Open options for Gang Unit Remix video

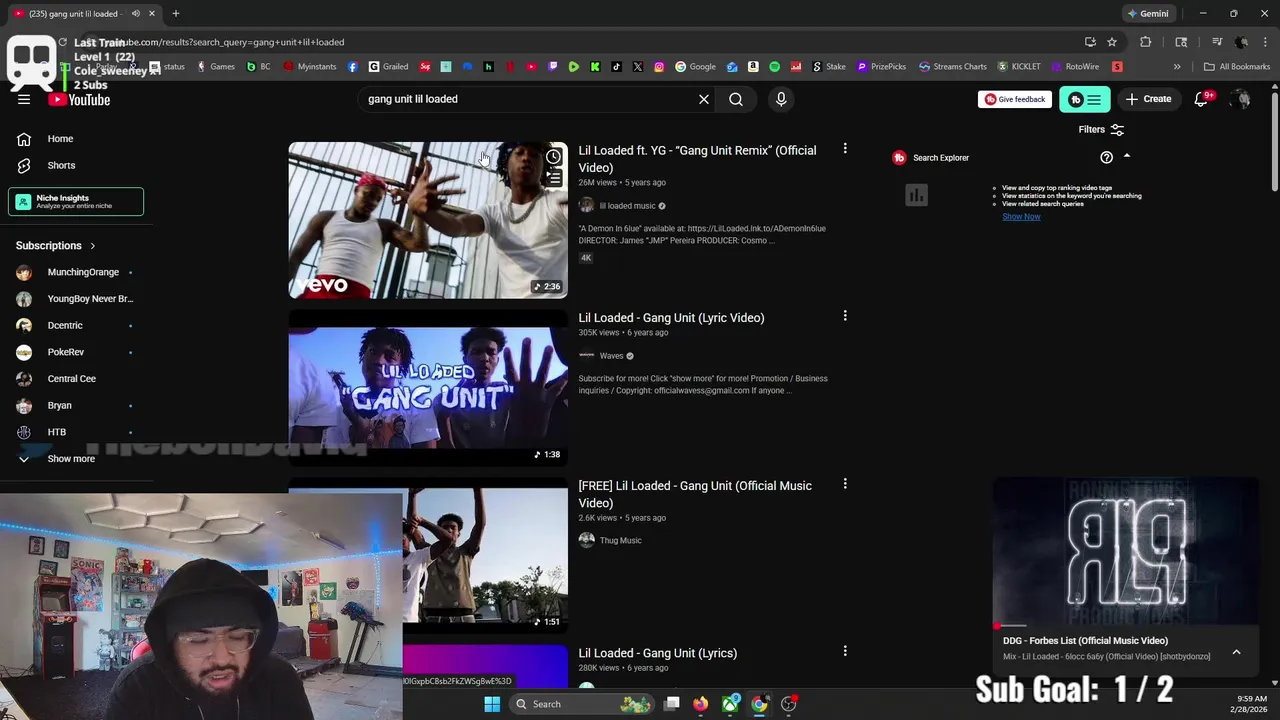coord(845,149)
